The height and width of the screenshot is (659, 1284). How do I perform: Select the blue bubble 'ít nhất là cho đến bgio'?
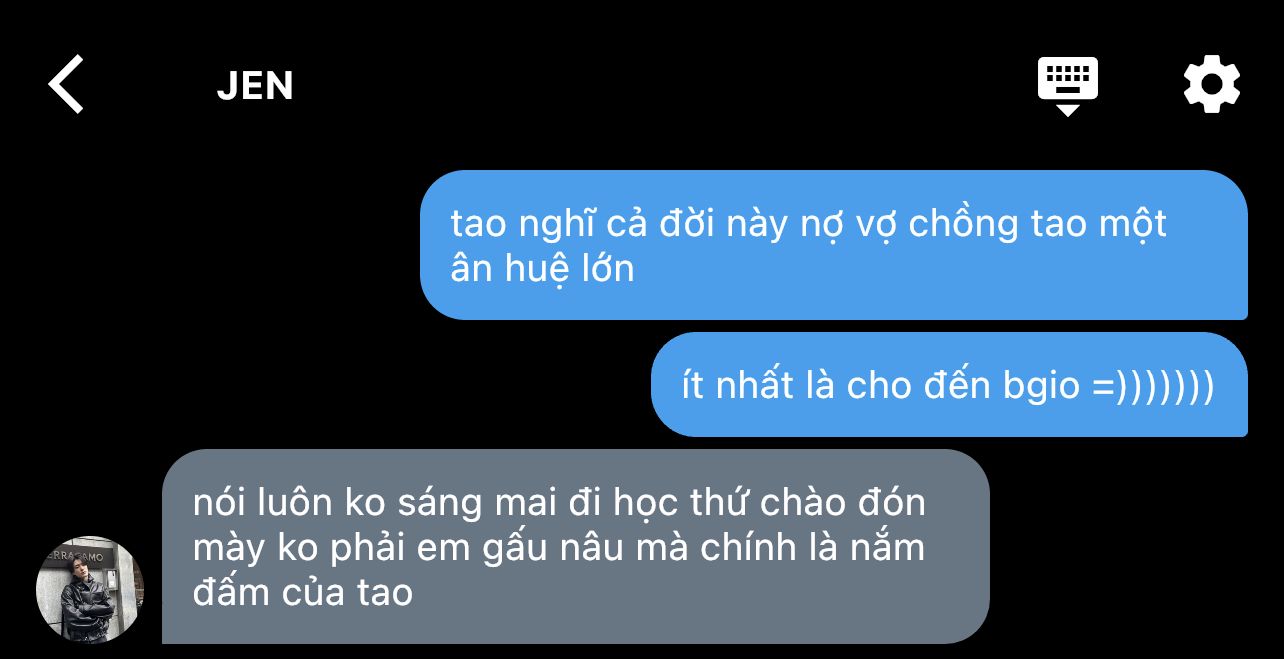[949, 385]
